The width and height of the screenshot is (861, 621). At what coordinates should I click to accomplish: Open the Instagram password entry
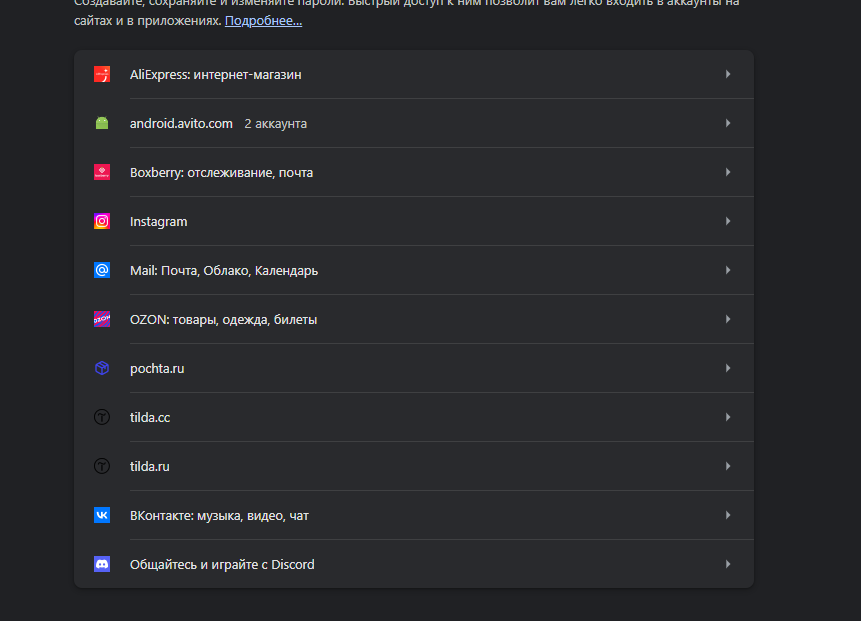(x=413, y=221)
